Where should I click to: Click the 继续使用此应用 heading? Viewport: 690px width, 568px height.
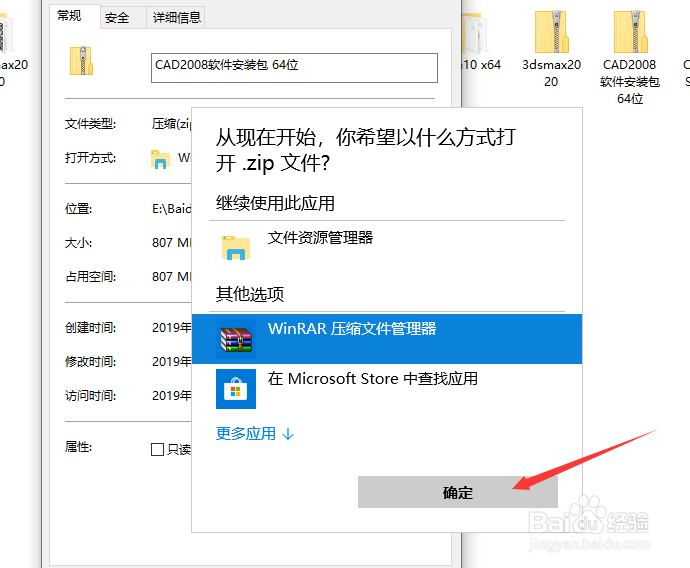(x=275, y=203)
